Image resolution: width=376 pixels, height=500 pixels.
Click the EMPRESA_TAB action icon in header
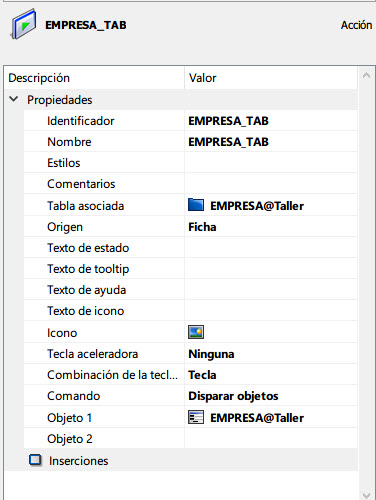(24, 24)
